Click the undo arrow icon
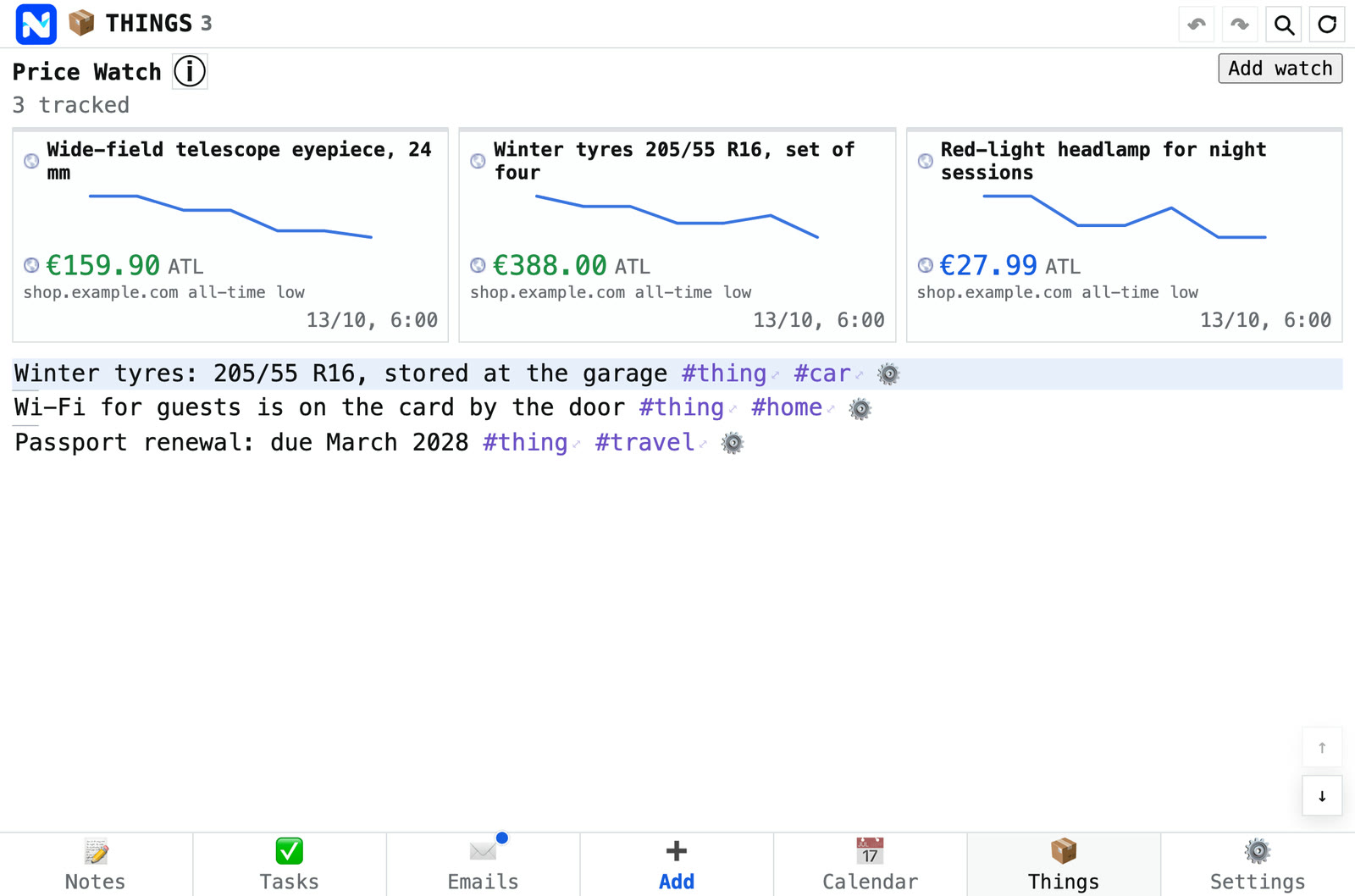This screenshot has width=1355, height=896. (1197, 25)
